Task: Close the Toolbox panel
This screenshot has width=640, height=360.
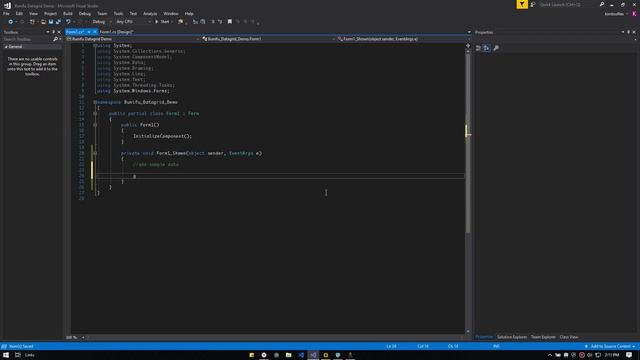Action: pyautogui.click(x=59, y=32)
